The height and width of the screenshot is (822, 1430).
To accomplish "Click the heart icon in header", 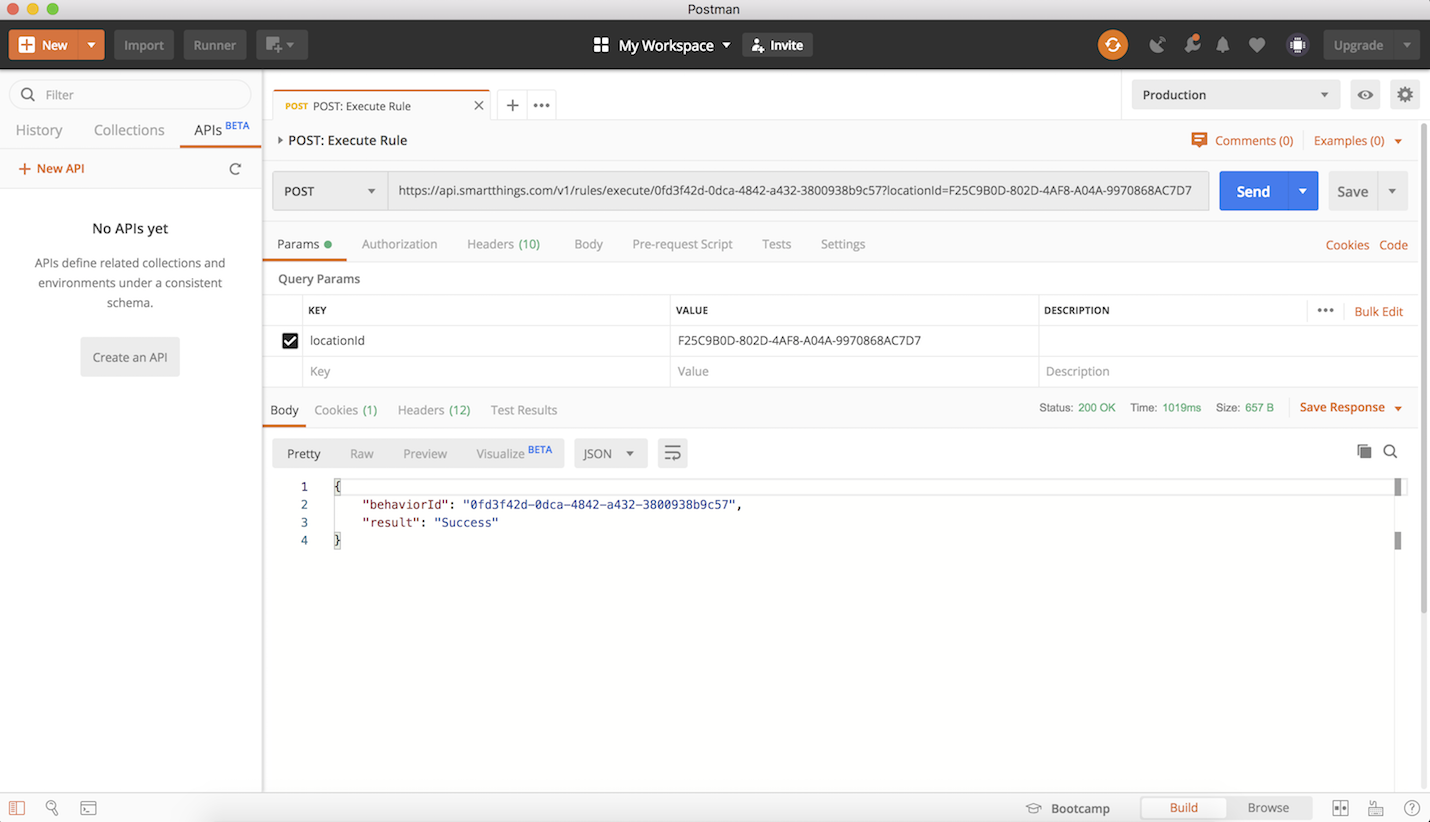I will [x=1257, y=45].
